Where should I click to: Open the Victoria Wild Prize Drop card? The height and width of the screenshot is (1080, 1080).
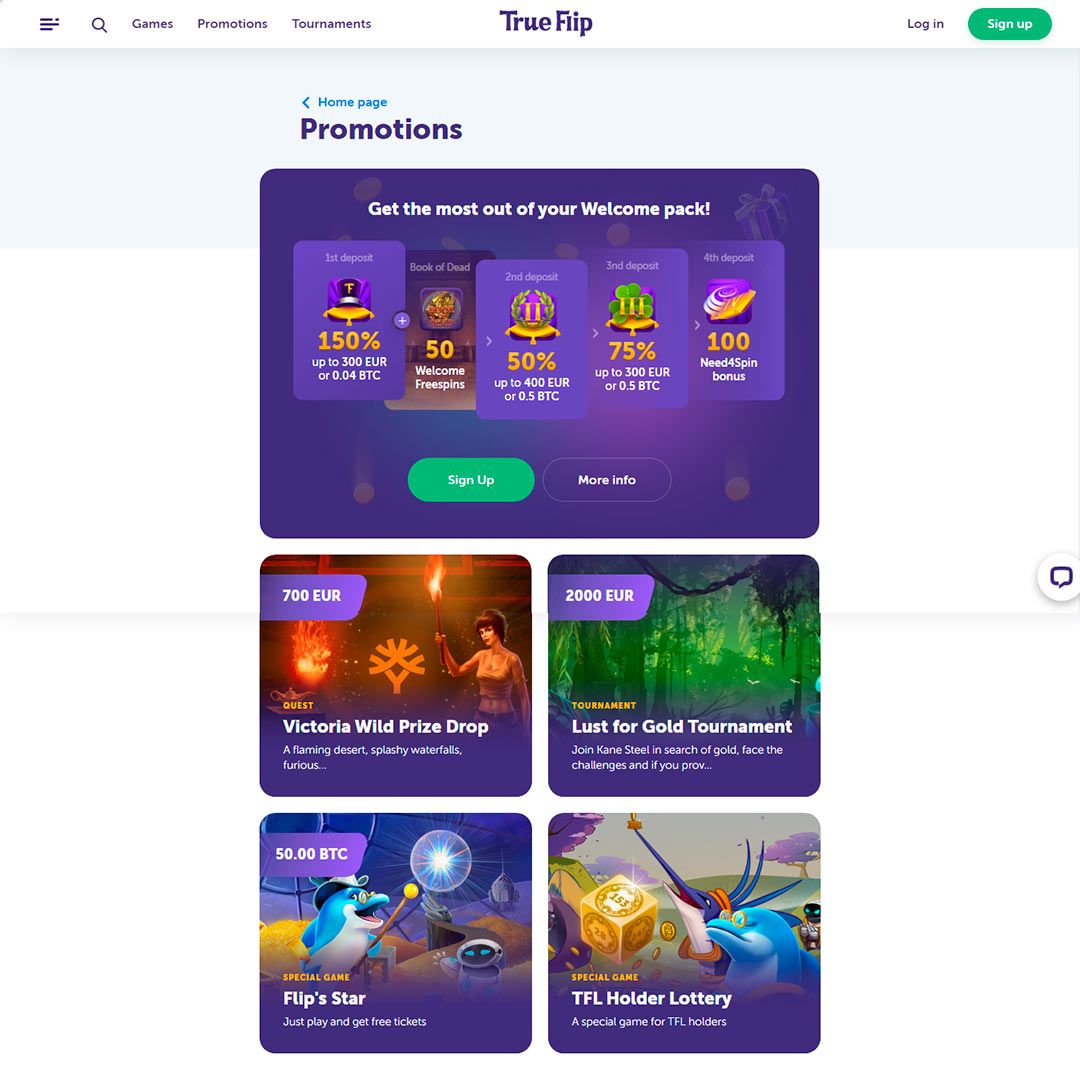395,676
